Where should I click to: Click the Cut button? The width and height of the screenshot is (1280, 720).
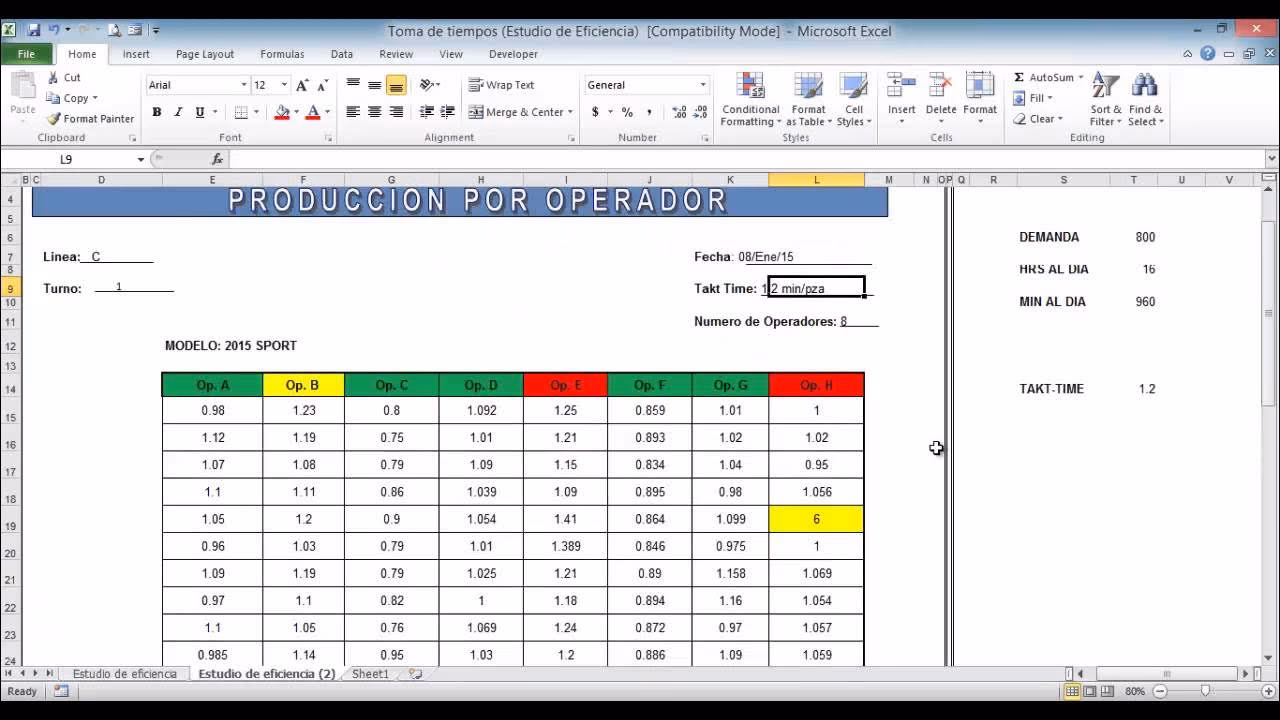pyautogui.click(x=64, y=77)
